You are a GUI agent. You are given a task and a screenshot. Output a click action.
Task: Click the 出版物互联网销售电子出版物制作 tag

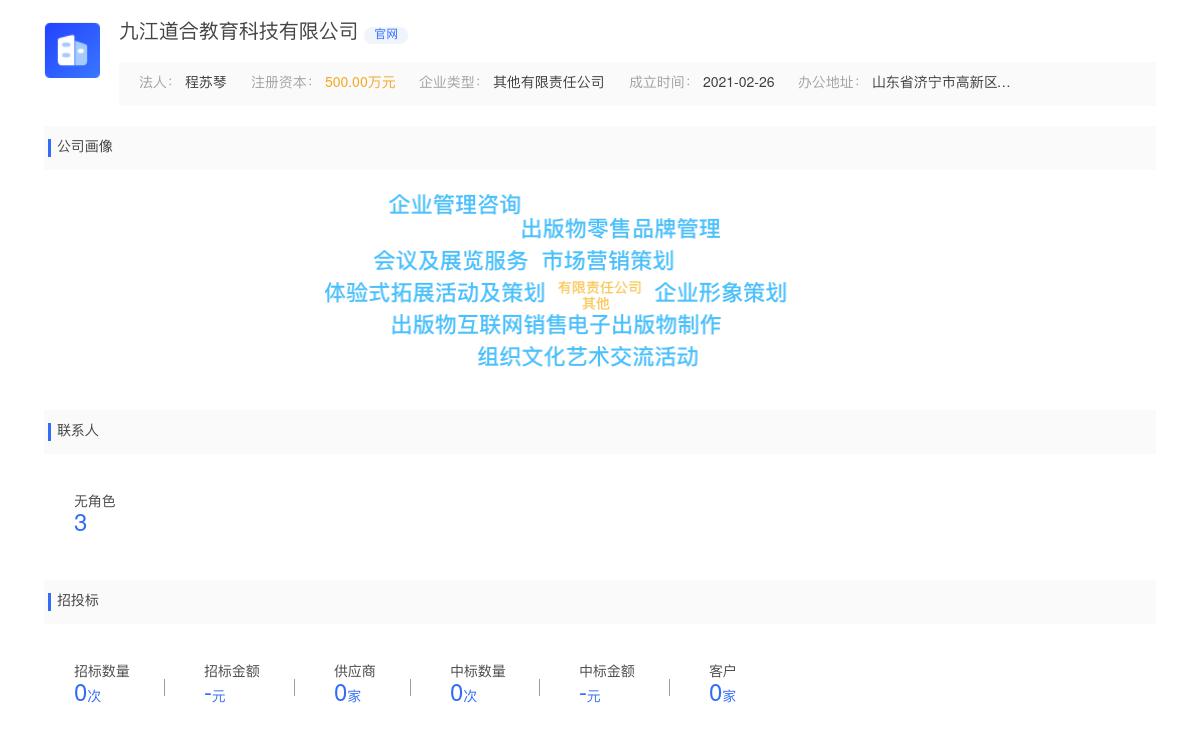tap(555, 325)
